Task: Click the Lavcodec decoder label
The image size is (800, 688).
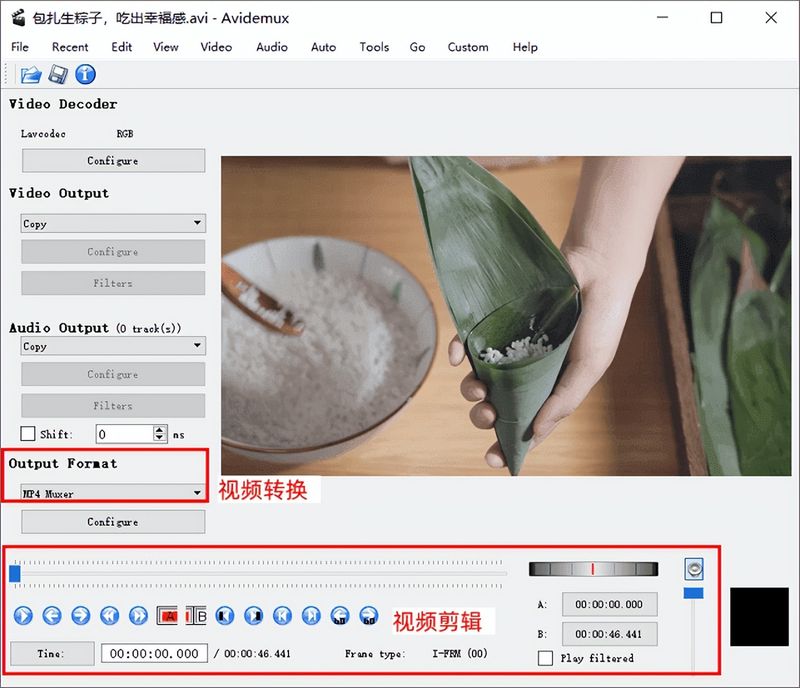Action: point(43,134)
